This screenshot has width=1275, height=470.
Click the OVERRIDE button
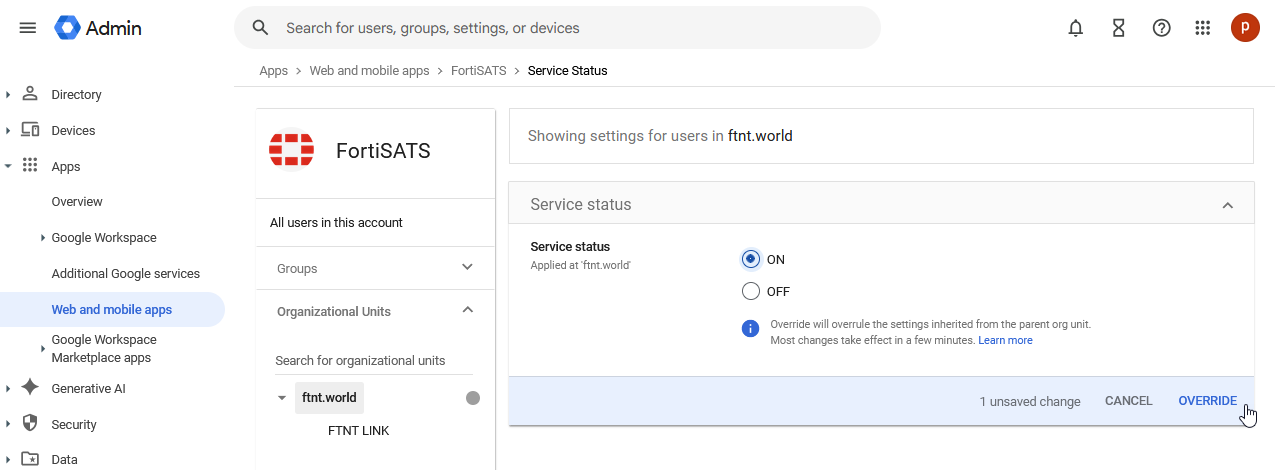pos(1207,401)
